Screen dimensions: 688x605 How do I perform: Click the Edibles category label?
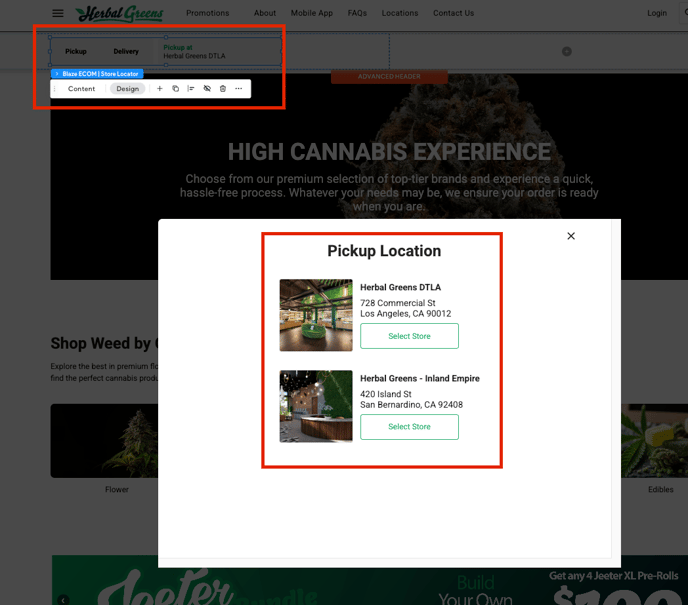(660, 490)
